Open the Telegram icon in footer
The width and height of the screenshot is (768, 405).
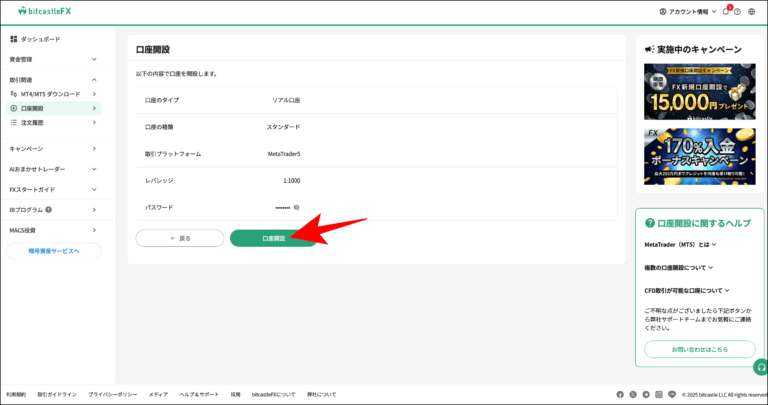646,395
